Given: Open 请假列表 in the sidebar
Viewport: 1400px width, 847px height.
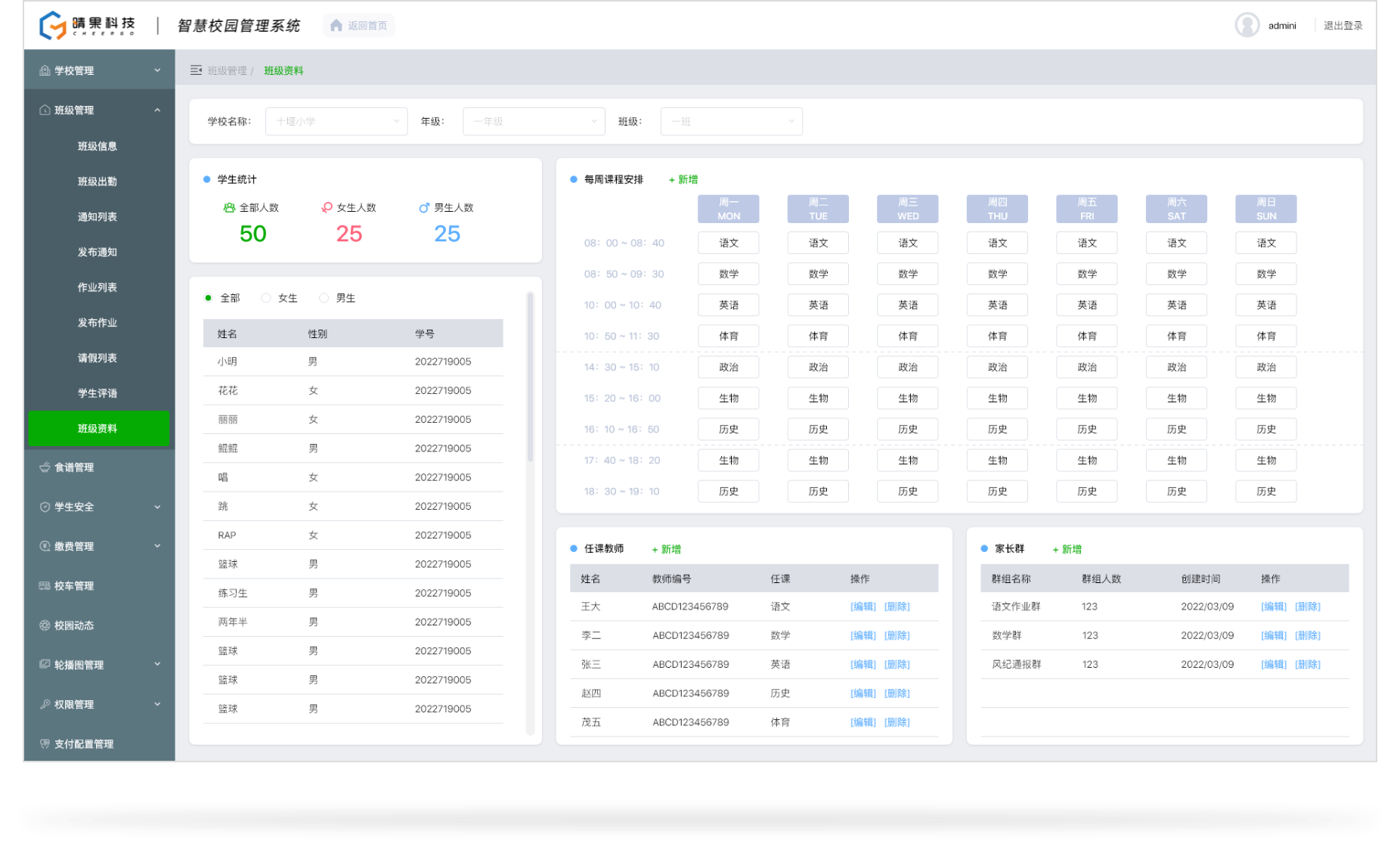Looking at the screenshot, I should pos(98,358).
